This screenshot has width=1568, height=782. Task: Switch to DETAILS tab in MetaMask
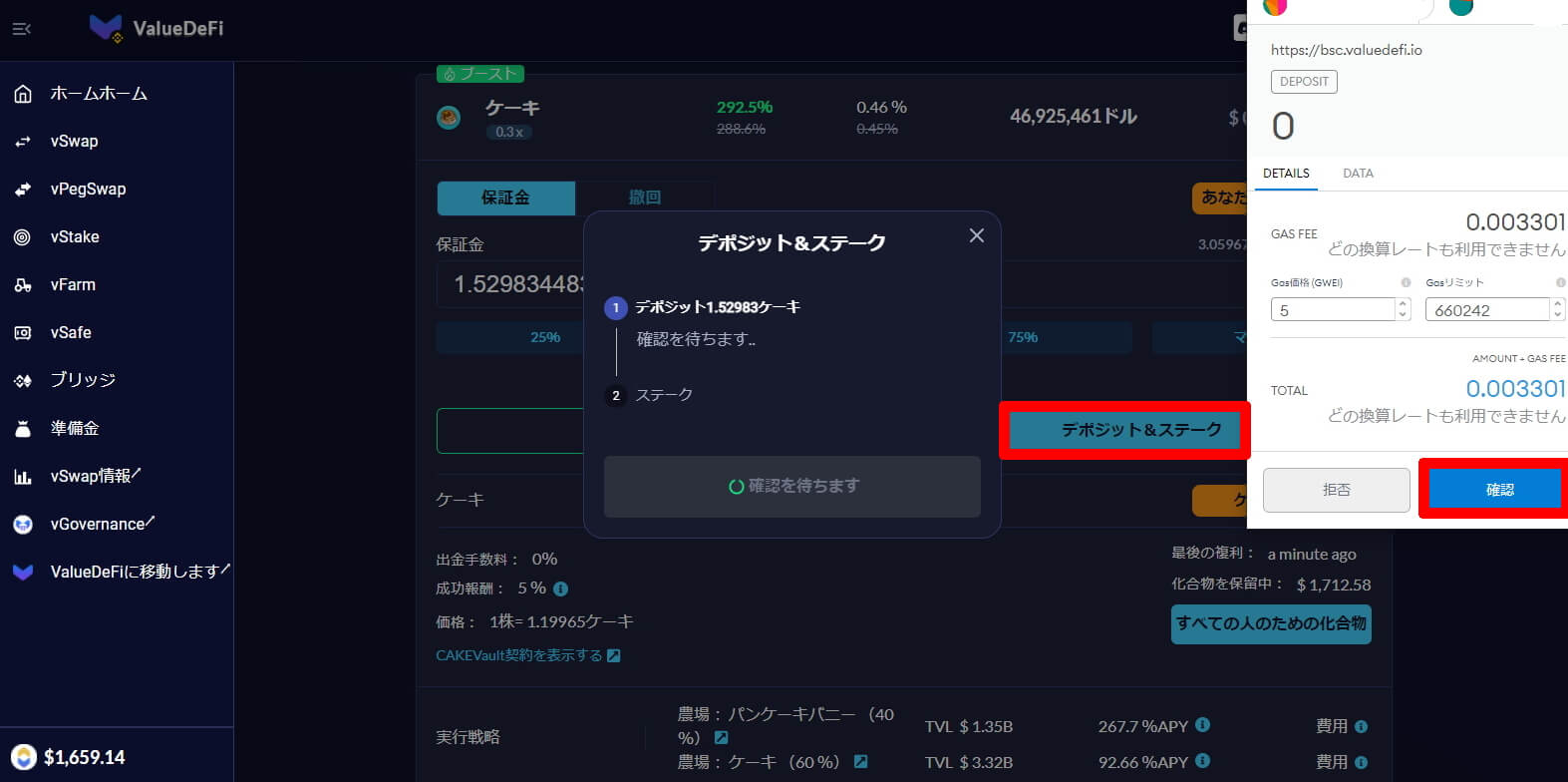point(1286,174)
